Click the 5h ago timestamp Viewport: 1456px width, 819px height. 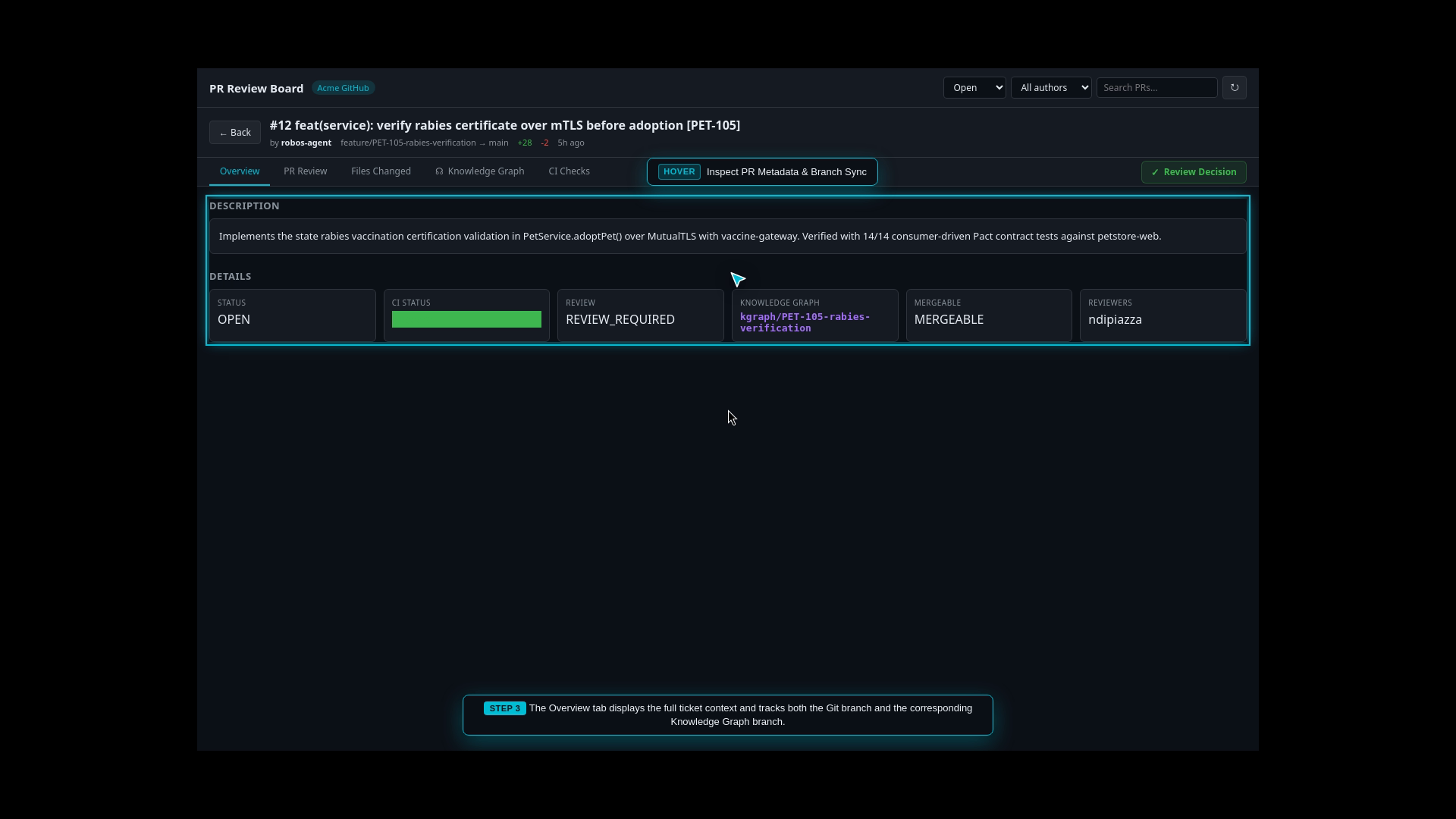click(x=571, y=143)
